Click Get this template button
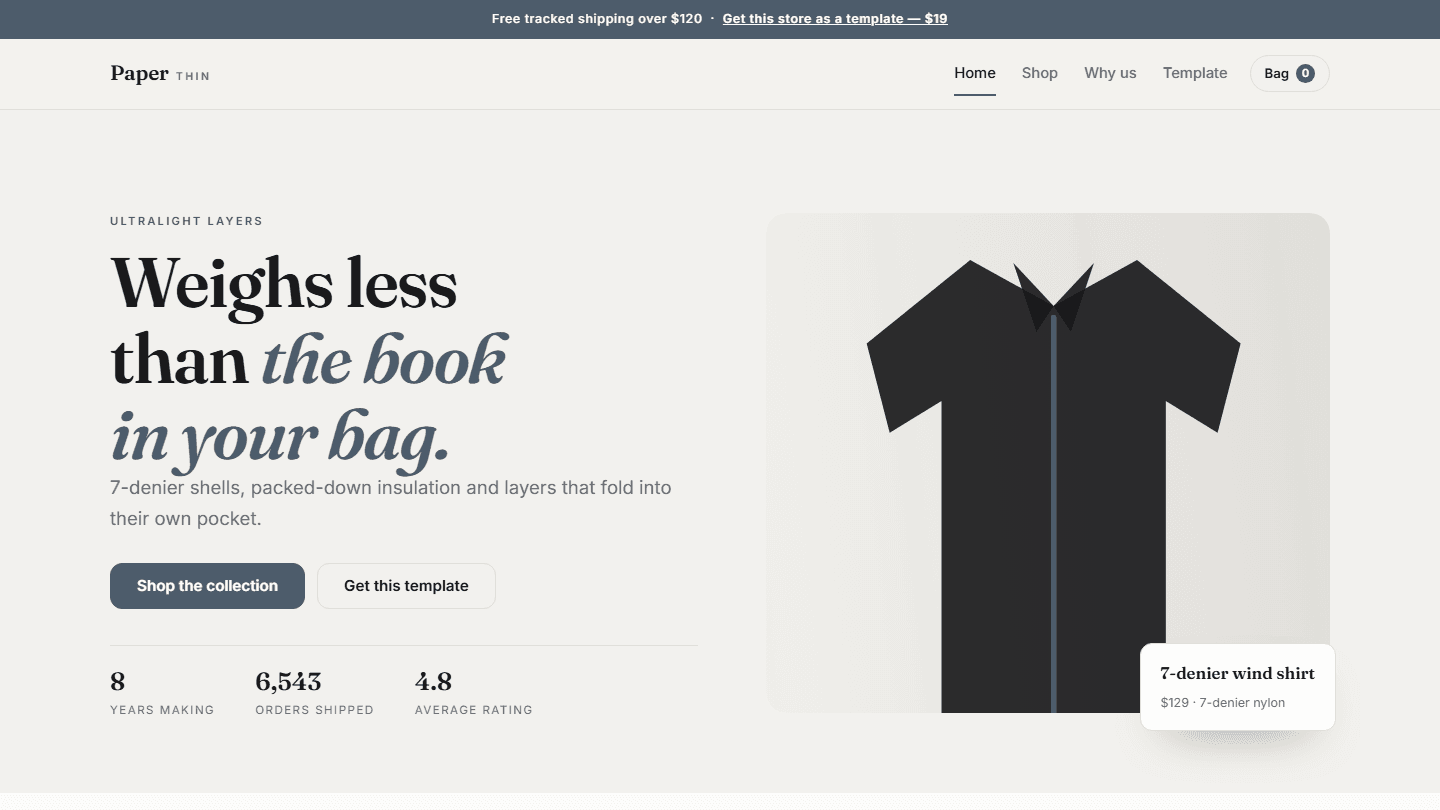Screen dimensions: 1440x810 point(406,586)
